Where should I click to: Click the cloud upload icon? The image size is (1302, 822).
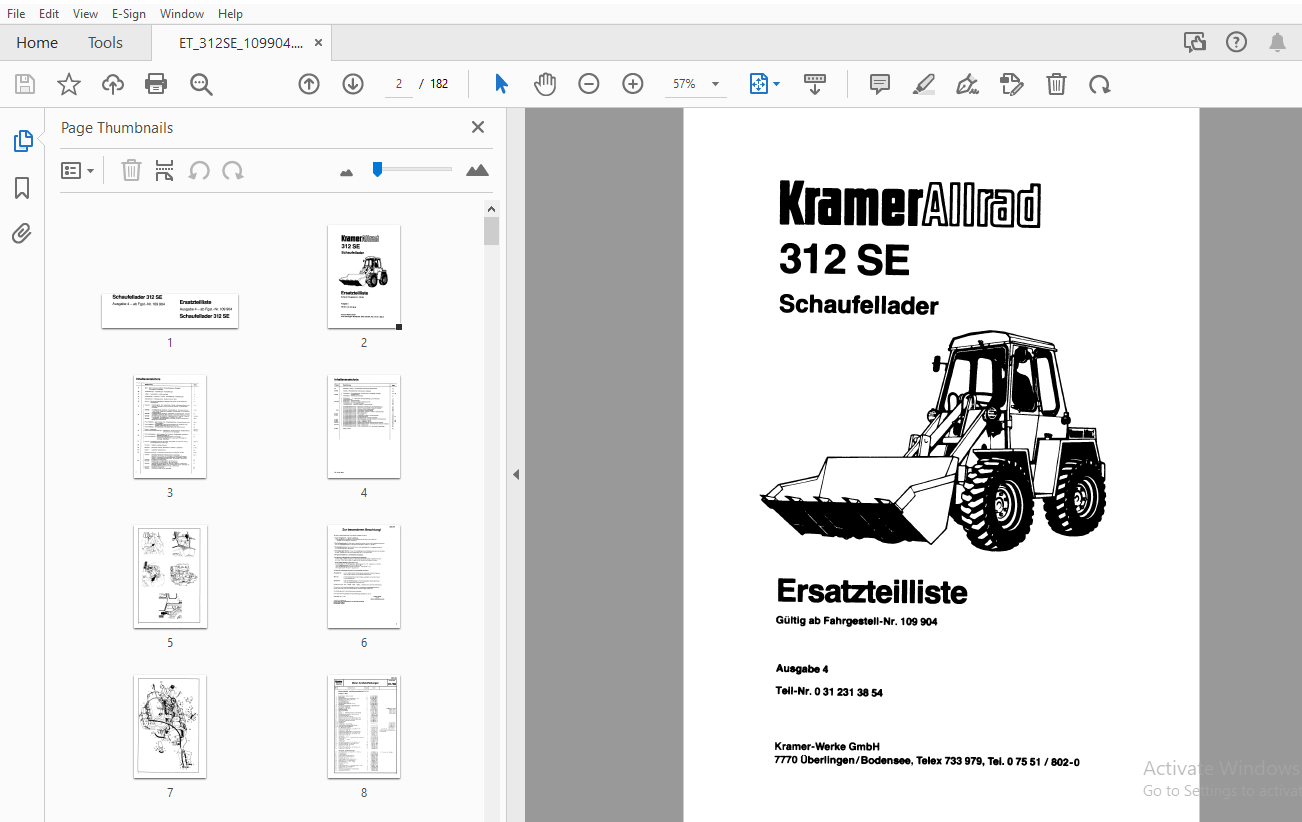(x=113, y=84)
